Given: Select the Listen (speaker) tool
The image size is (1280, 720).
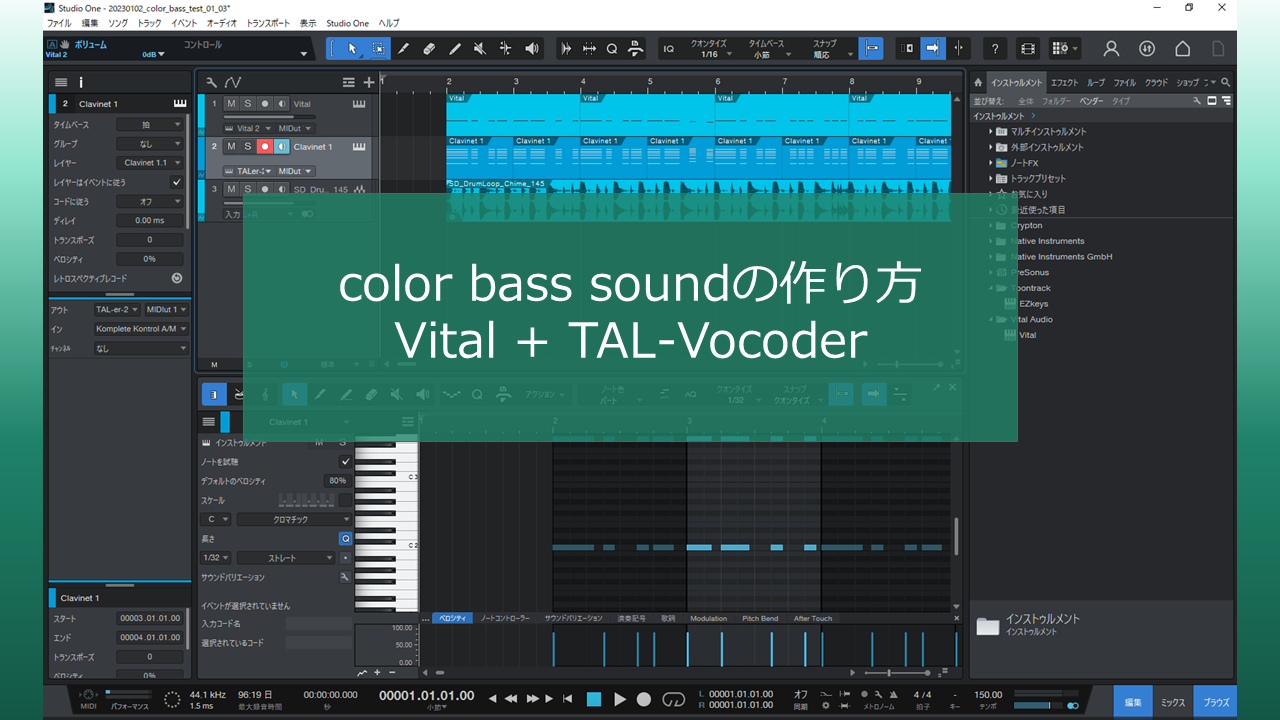Looking at the screenshot, I should click(531, 48).
